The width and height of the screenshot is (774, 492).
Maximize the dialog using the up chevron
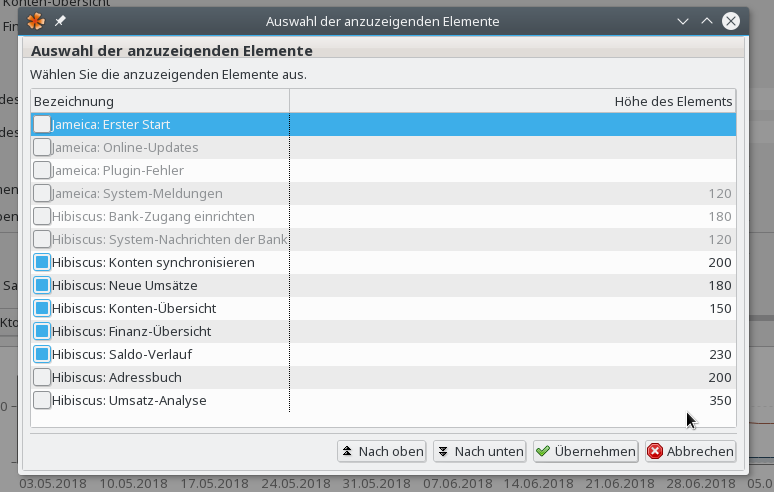[707, 20]
